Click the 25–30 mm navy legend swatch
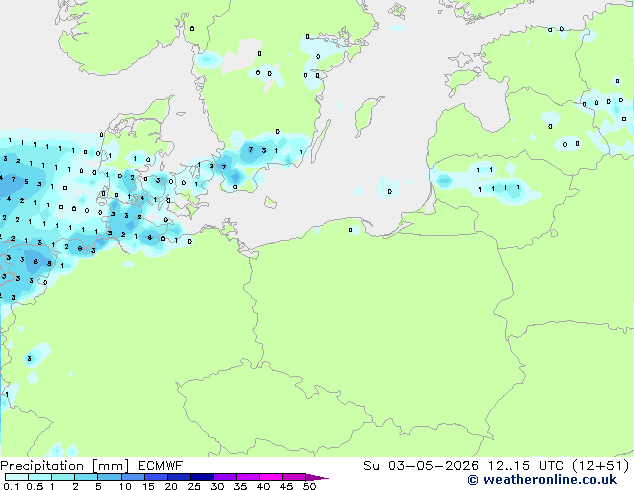Image resolution: width=634 pixels, height=490 pixels. (202, 477)
